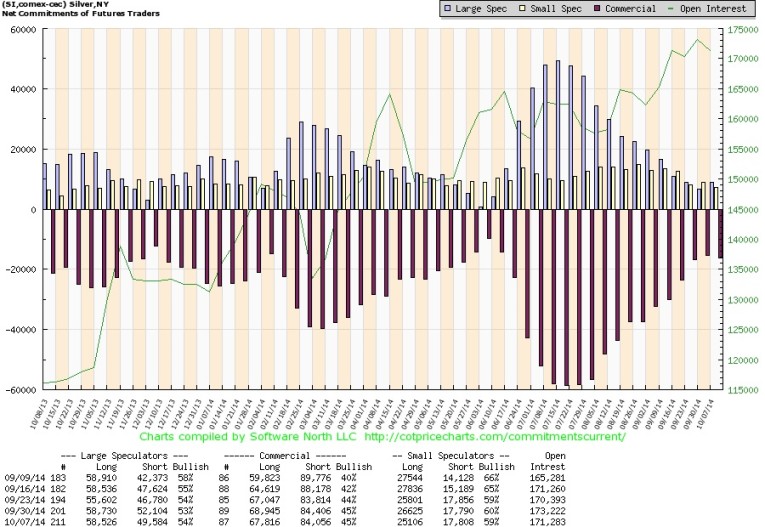Click the Charts compiled by Software North text

[x=252, y=436]
